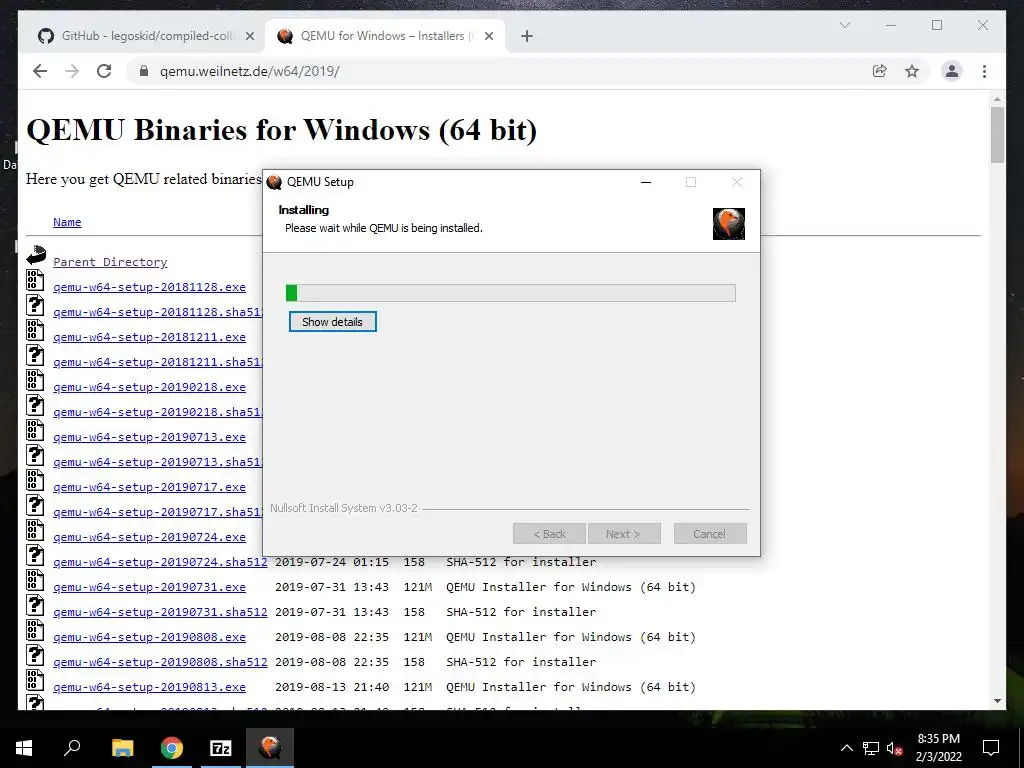Open 7-Zip from the taskbar

point(221,748)
